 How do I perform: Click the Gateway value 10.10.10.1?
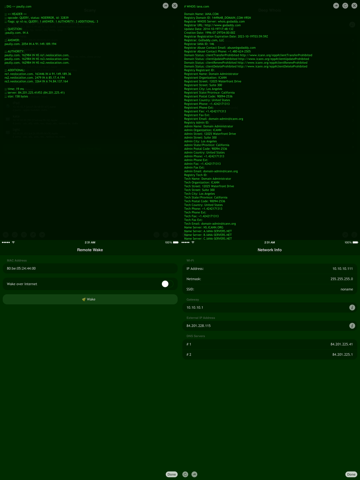[x=195, y=307]
